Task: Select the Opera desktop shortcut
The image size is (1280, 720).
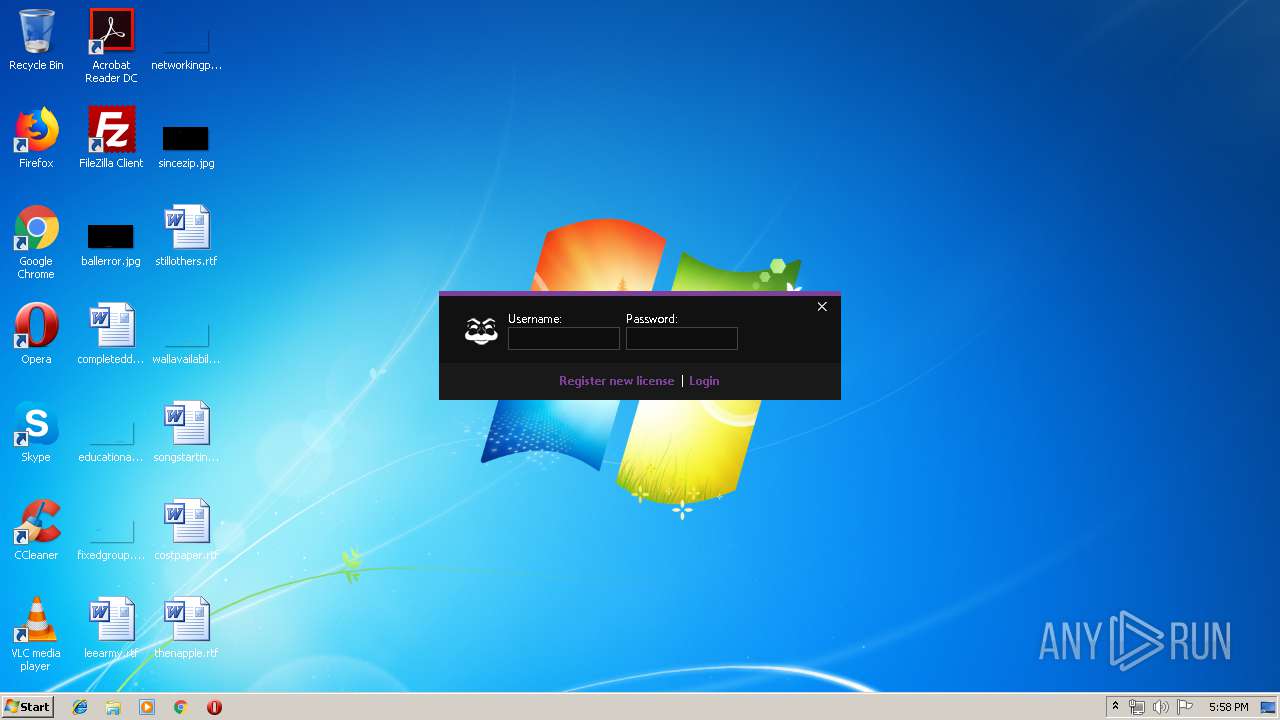Action: pos(36,335)
